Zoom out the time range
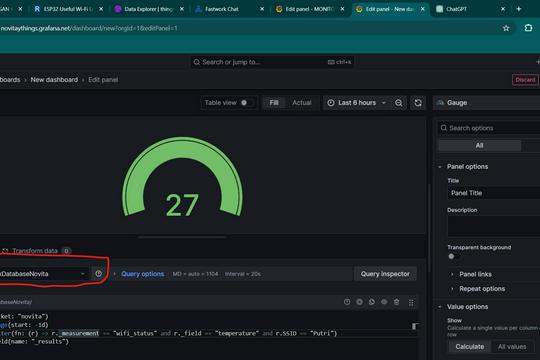Image resolution: width=540 pixels, height=360 pixels. 398,103
